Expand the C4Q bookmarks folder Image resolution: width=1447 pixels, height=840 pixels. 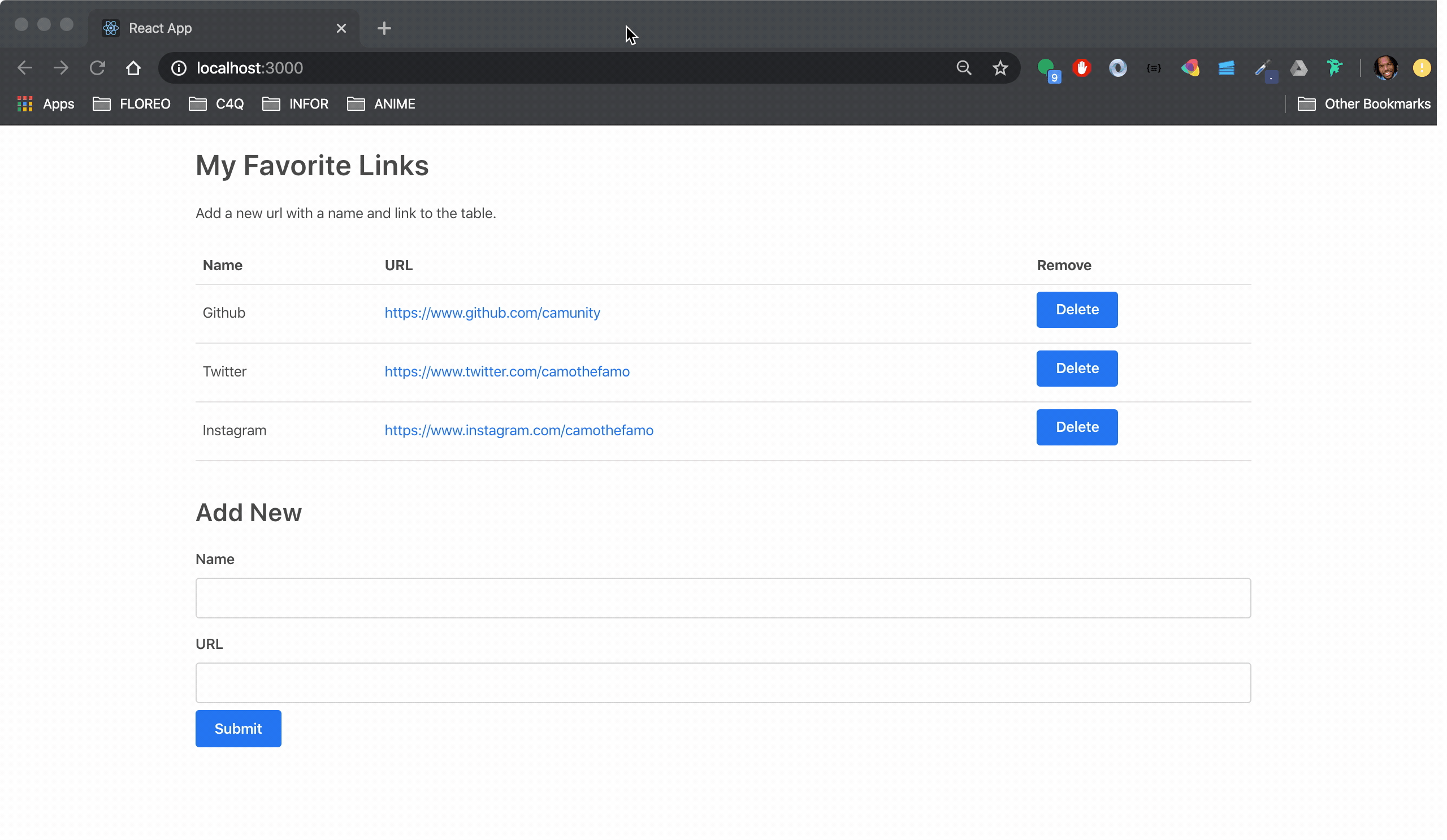pos(217,103)
